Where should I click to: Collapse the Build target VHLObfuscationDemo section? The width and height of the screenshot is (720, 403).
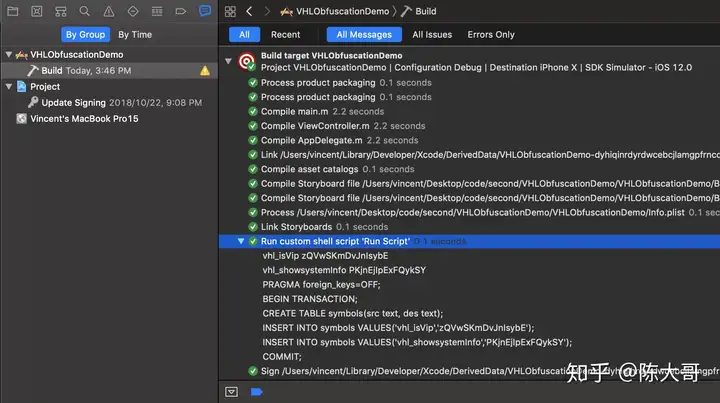click(x=228, y=61)
